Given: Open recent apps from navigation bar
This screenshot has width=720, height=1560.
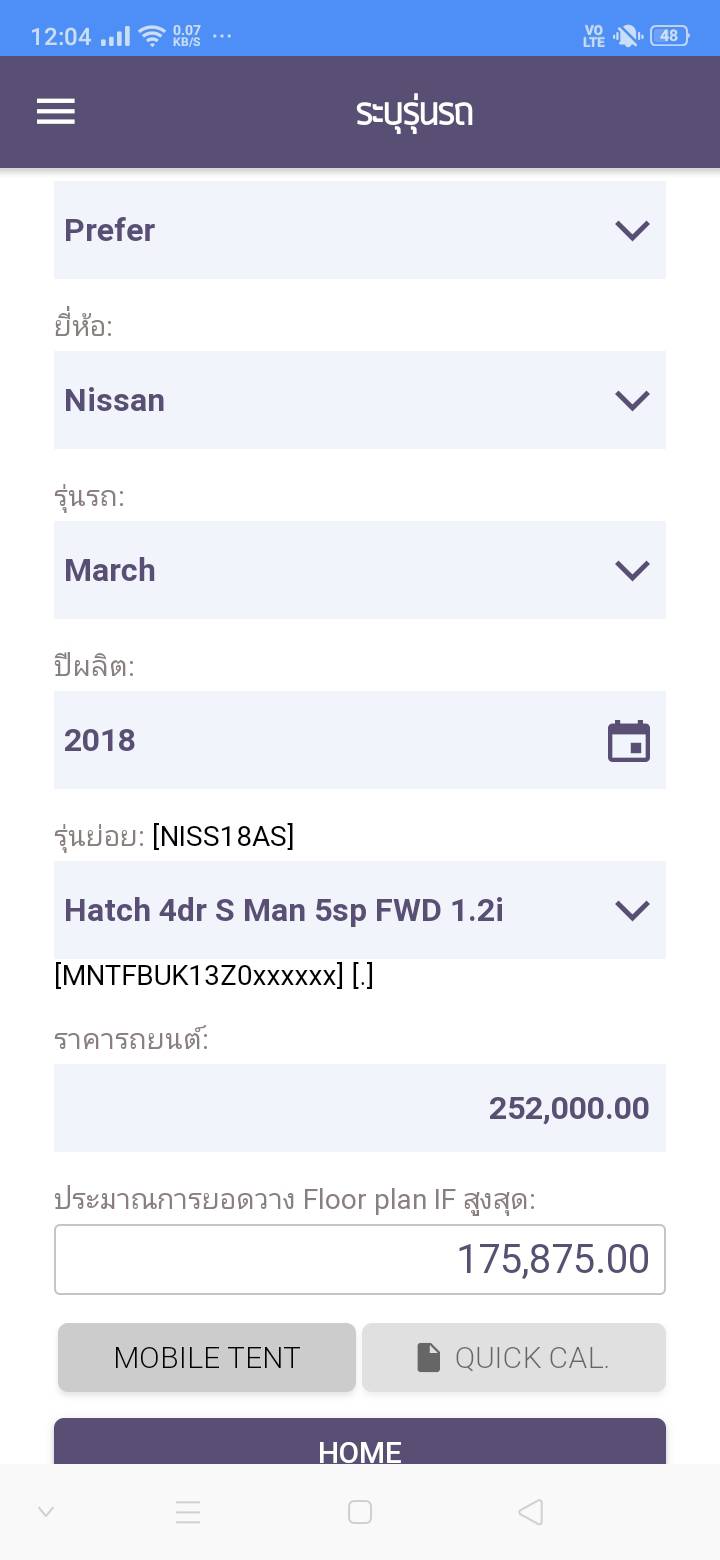Looking at the screenshot, I should coord(188,1511).
